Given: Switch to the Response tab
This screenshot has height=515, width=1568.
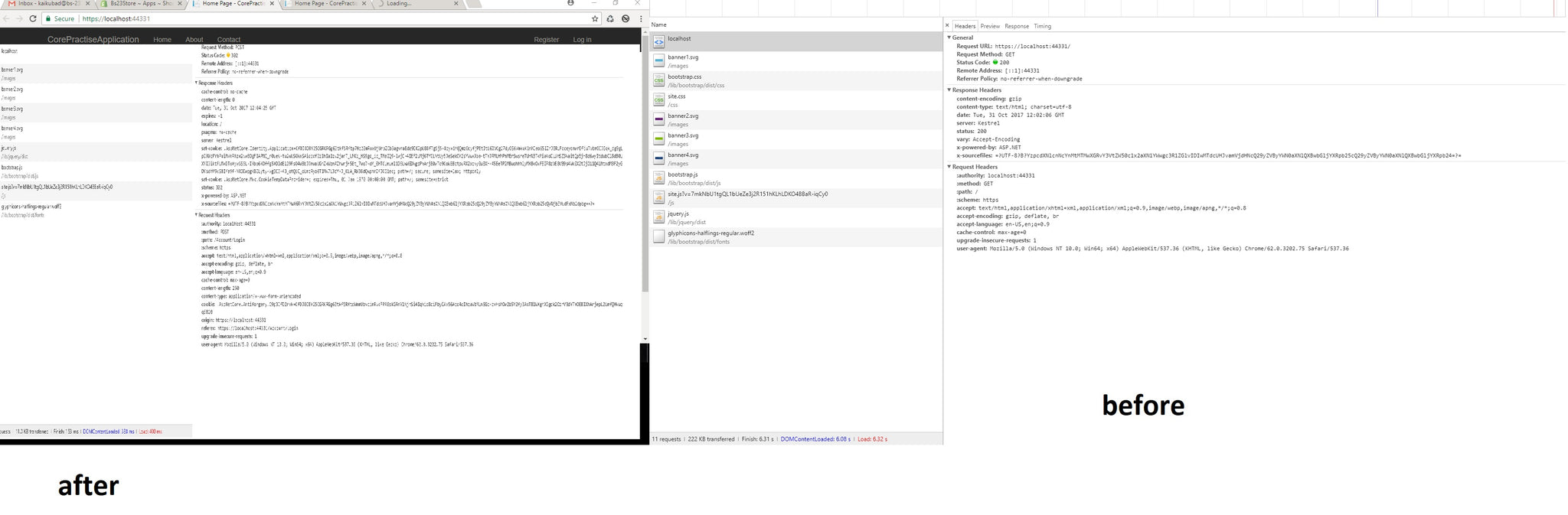Looking at the screenshot, I should (1016, 26).
